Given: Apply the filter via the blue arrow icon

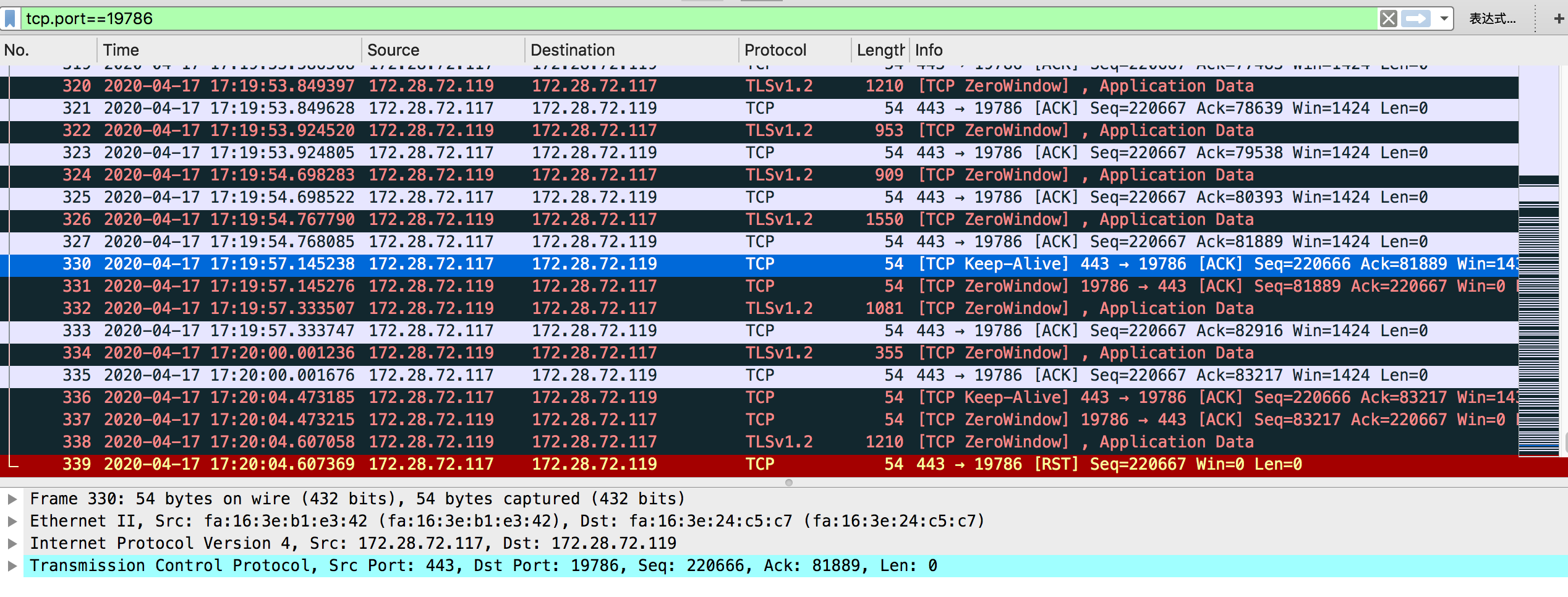Looking at the screenshot, I should point(1418,18).
